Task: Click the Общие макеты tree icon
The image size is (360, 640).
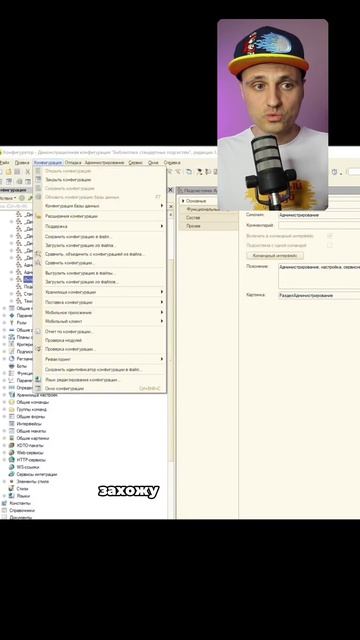Action: point(12,431)
